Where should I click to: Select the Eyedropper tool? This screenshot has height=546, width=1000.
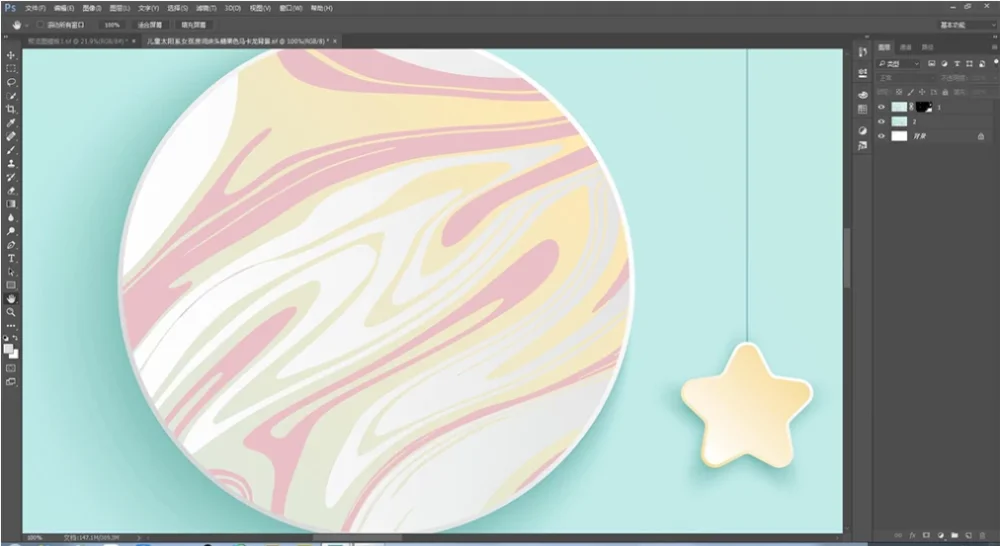pyautogui.click(x=11, y=122)
